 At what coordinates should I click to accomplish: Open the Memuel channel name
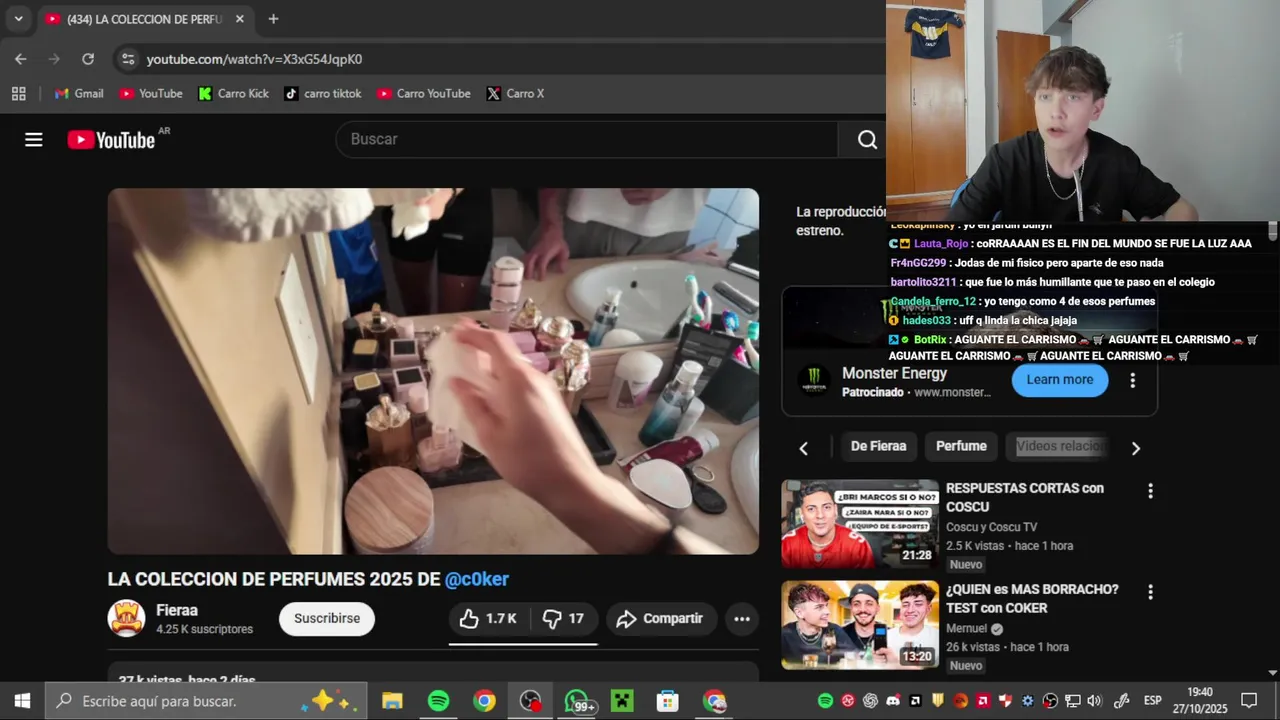[966, 628]
